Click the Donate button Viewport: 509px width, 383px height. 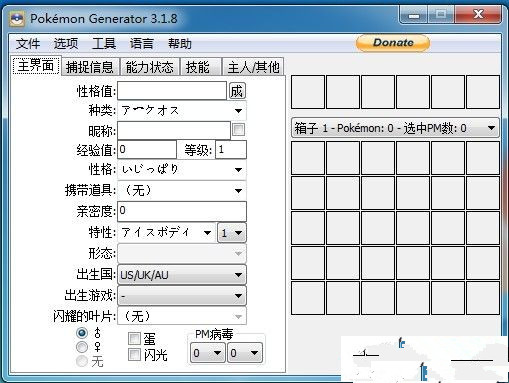(393, 43)
